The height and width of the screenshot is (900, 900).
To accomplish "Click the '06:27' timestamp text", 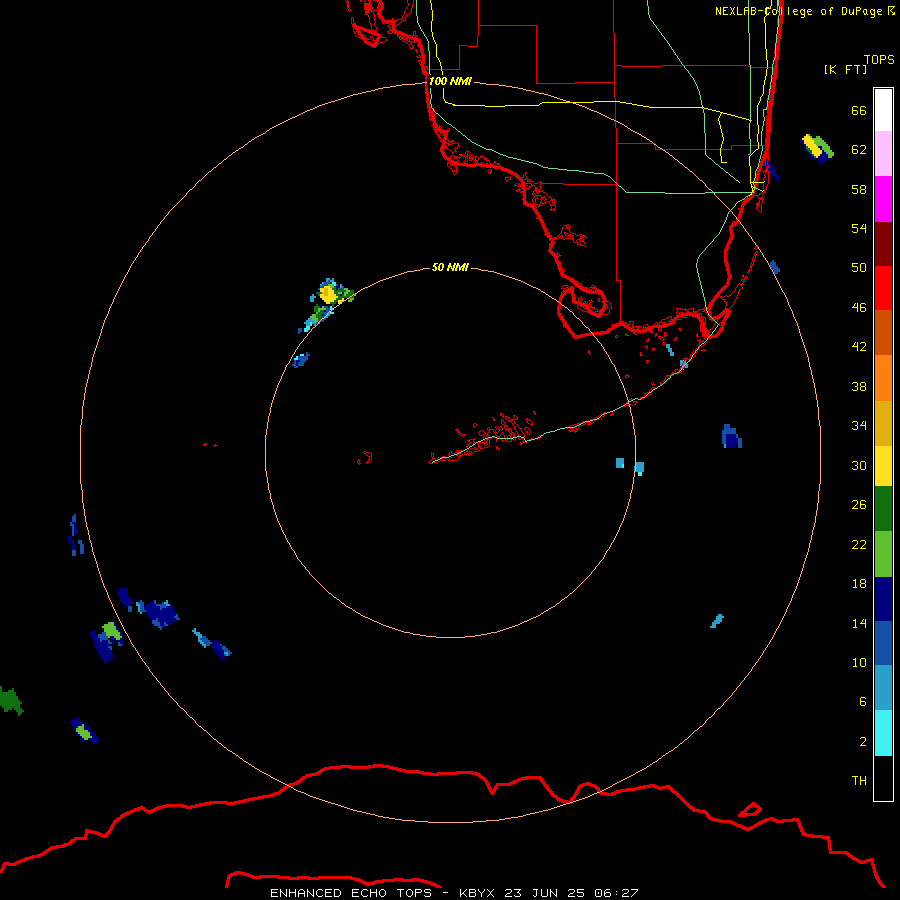I will 616,893.
